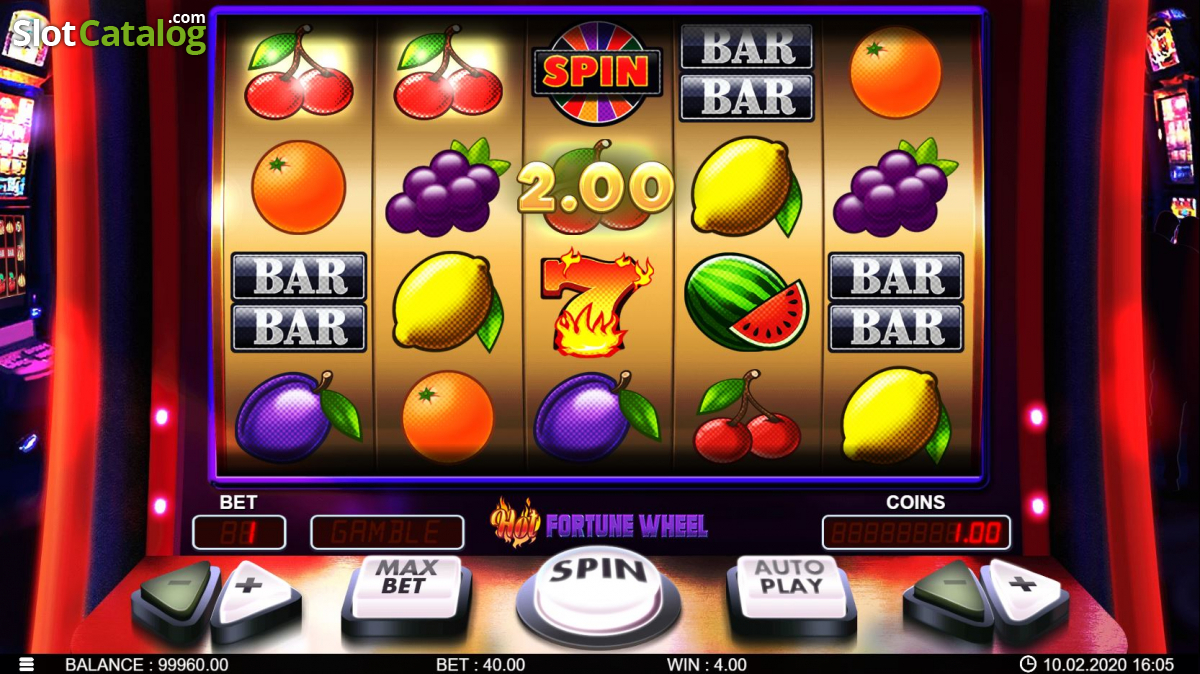Open the hamburger menu in bottom bar
1200x674 pixels.
[26, 664]
